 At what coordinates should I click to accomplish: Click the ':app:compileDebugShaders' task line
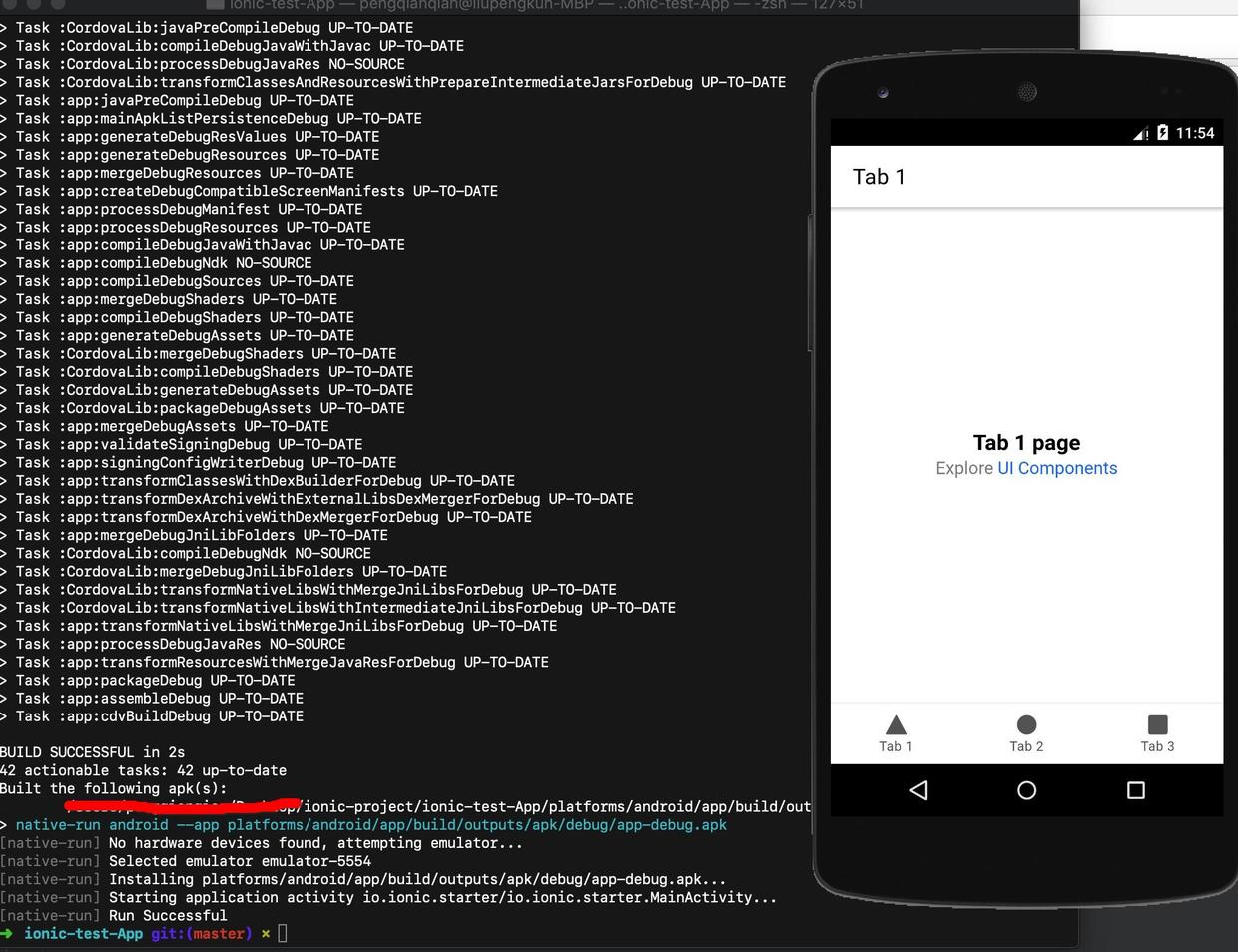[178, 317]
